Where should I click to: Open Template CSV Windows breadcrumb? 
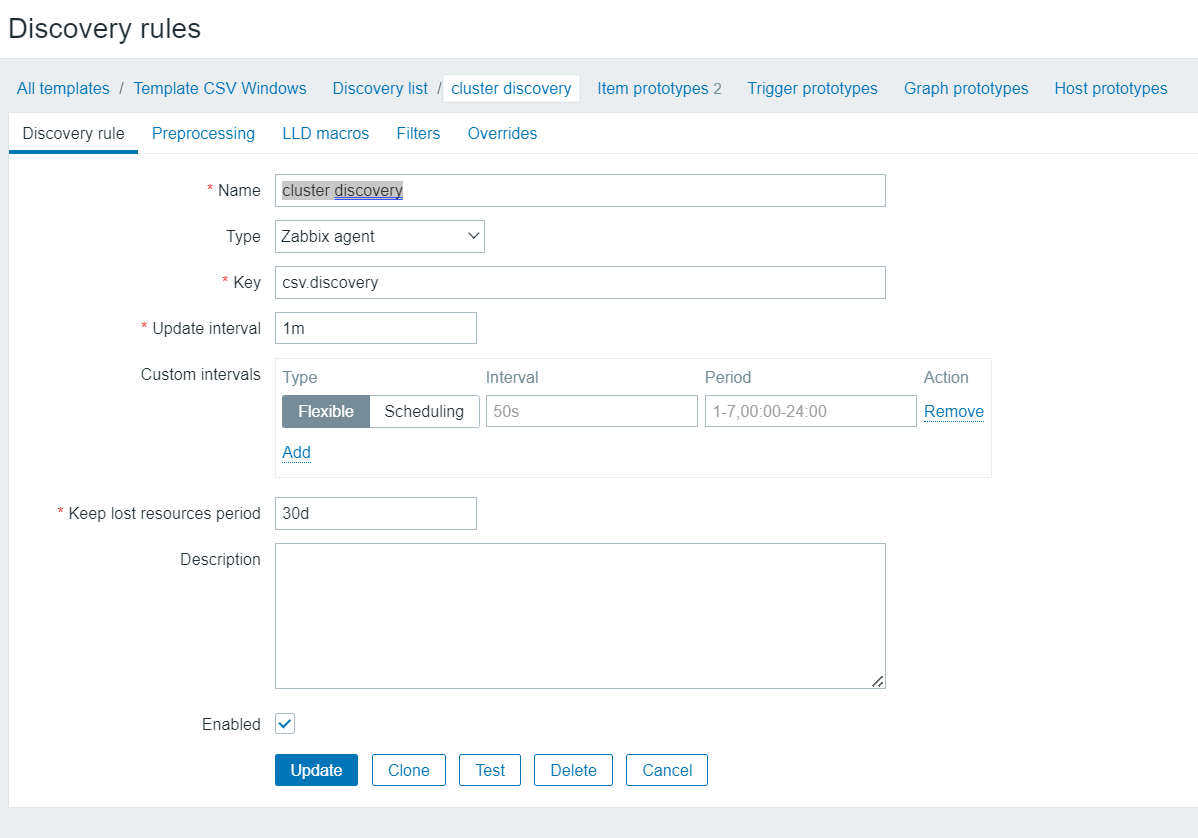pyautogui.click(x=220, y=89)
